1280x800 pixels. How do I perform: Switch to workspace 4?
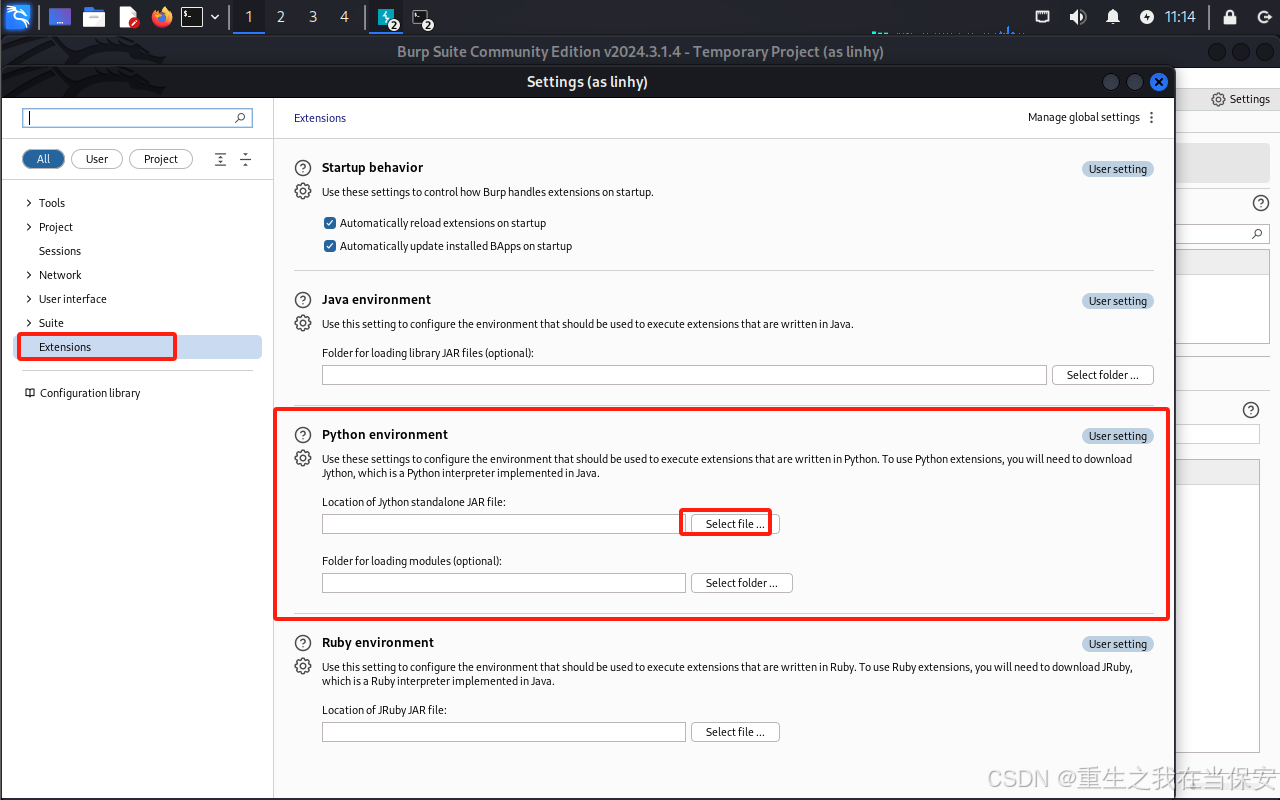click(x=345, y=17)
